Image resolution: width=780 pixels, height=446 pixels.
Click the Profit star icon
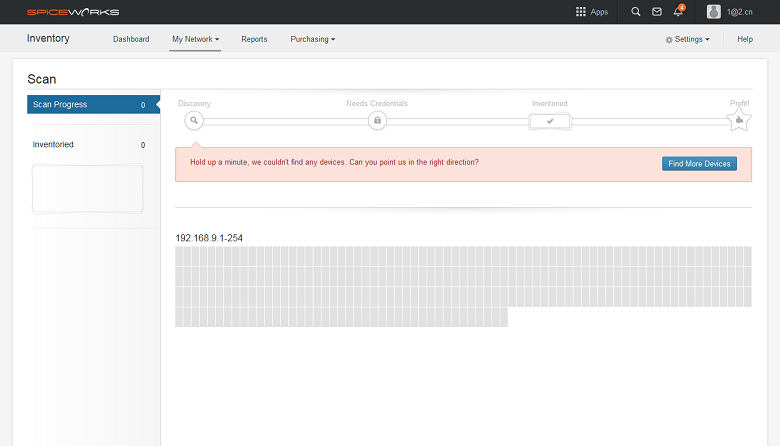739,120
